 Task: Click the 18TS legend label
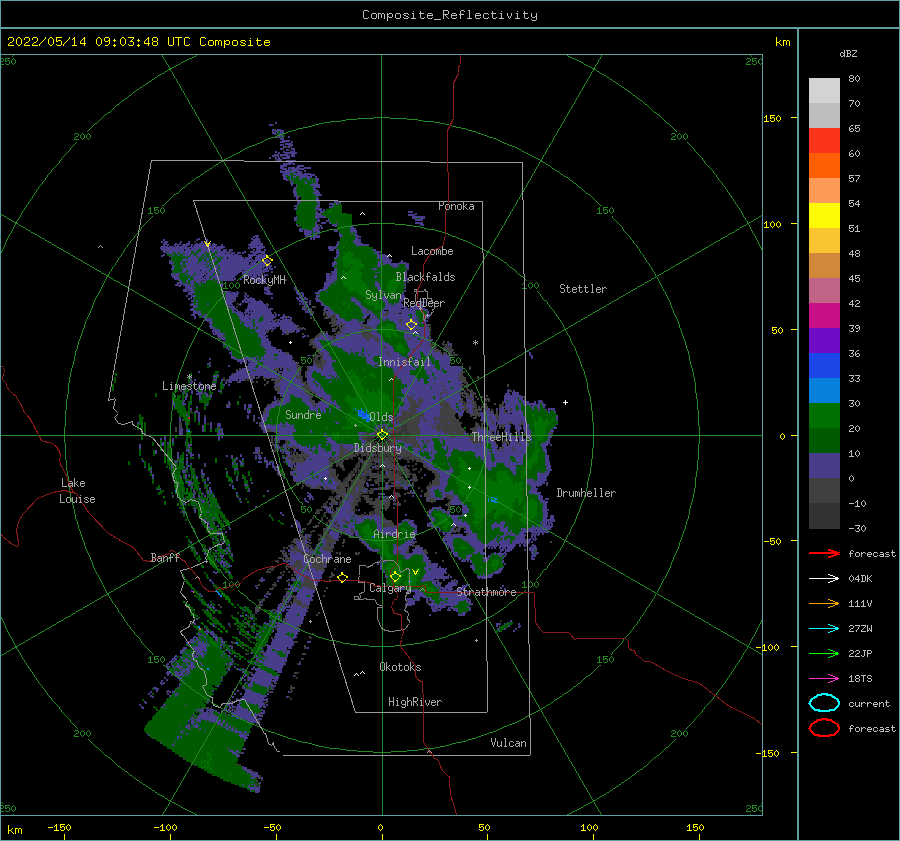pyautogui.click(x=860, y=679)
